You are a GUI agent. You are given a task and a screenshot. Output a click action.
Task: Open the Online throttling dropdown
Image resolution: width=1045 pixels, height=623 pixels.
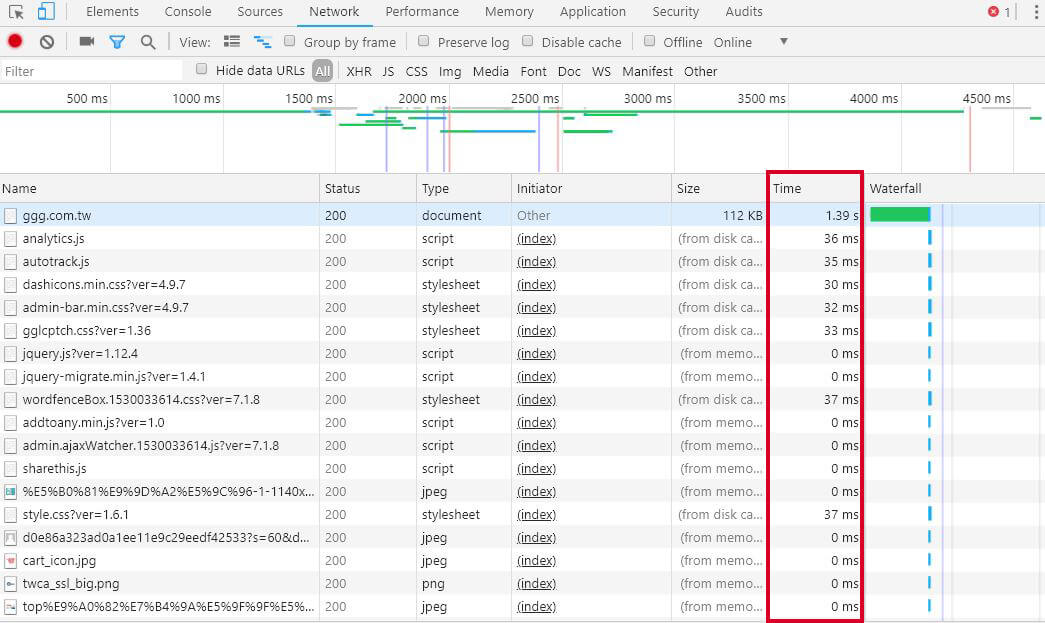732,42
